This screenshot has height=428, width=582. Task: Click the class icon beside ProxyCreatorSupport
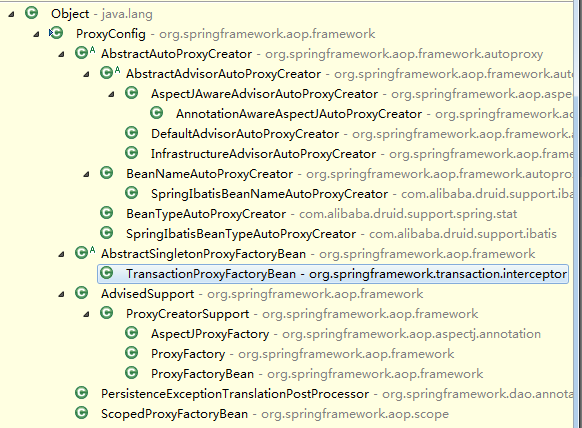tap(107, 313)
